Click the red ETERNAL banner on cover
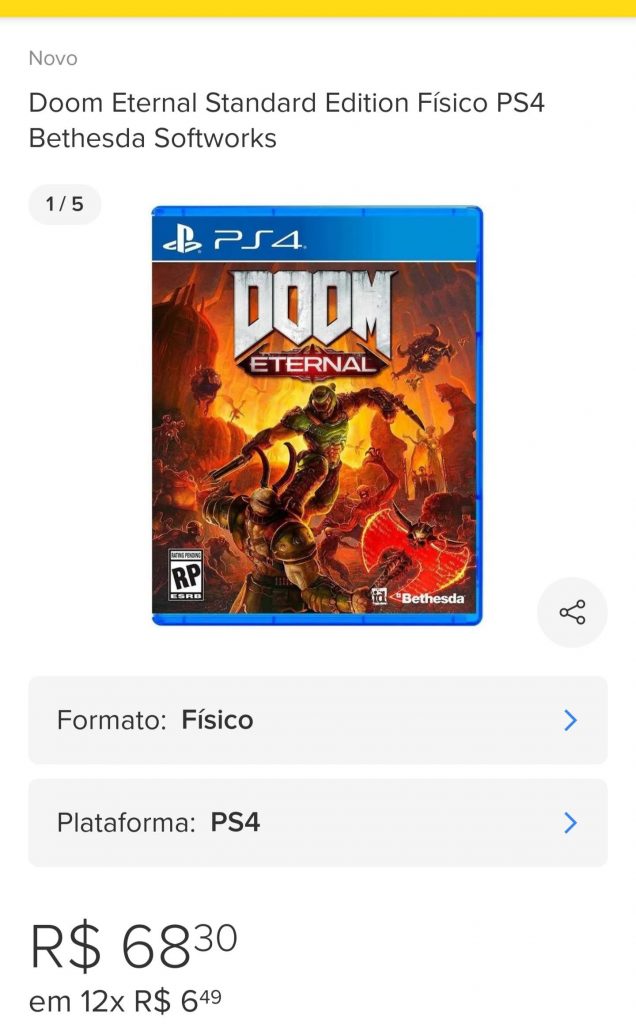 click(313, 364)
